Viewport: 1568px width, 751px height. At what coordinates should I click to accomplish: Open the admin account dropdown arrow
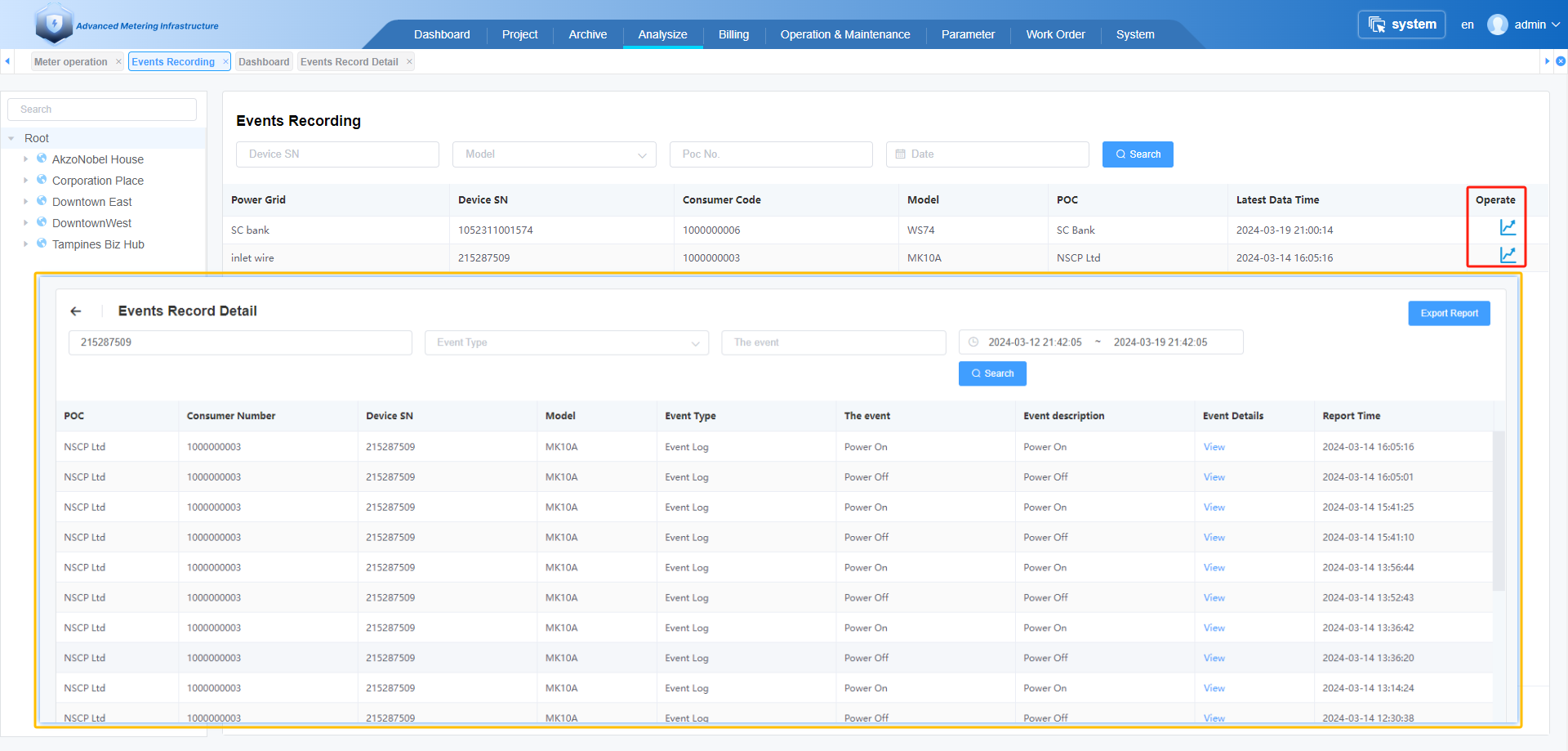(x=1556, y=25)
